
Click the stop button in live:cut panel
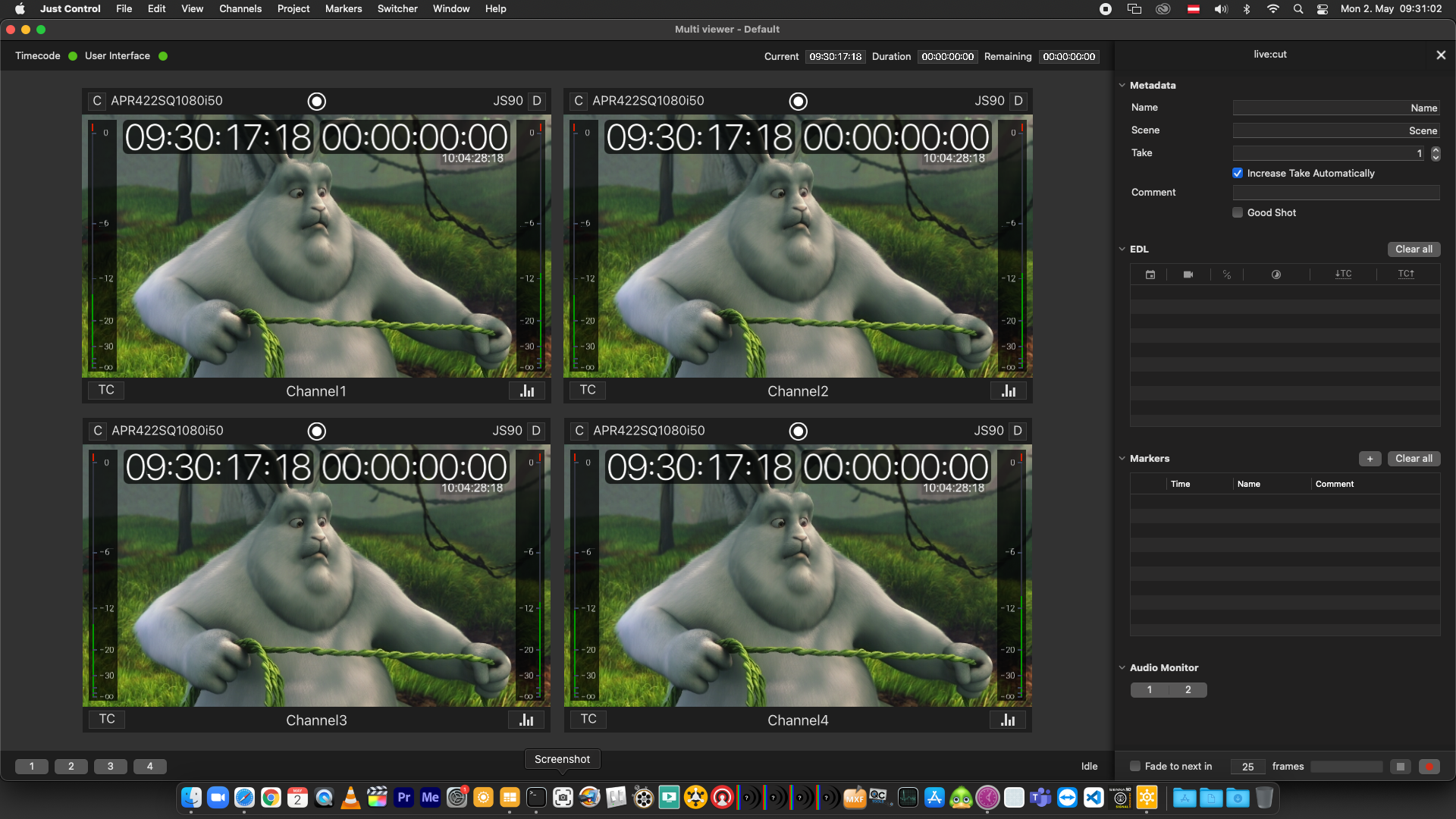(1401, 767)
